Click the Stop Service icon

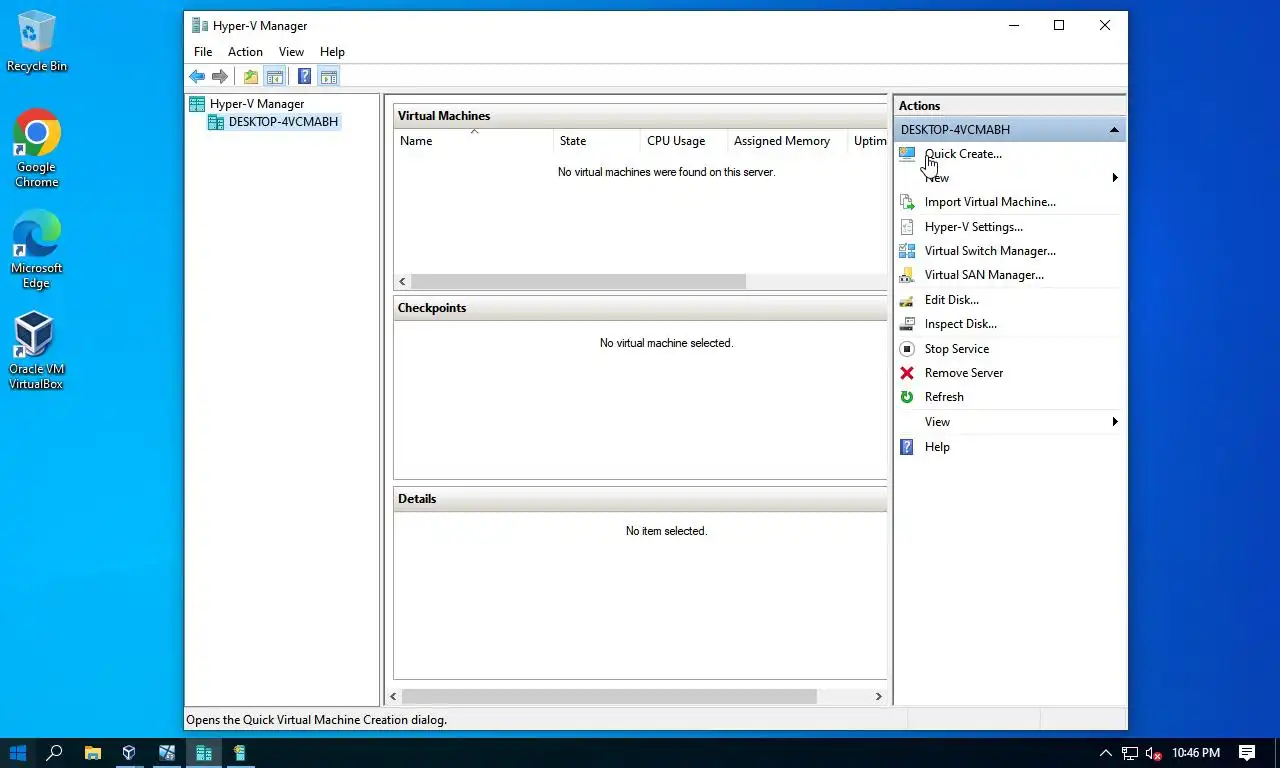[907, 349]
